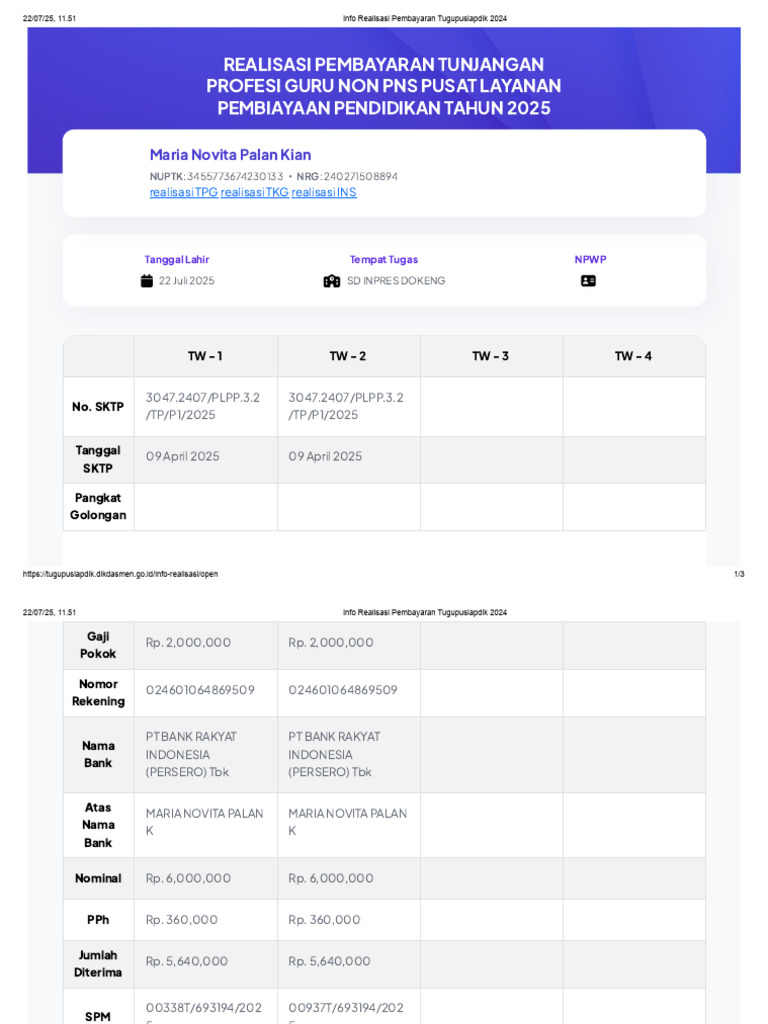Click the NRG number 240271508894
Viewport: 768px width, 1024px height.
(360, 176)
